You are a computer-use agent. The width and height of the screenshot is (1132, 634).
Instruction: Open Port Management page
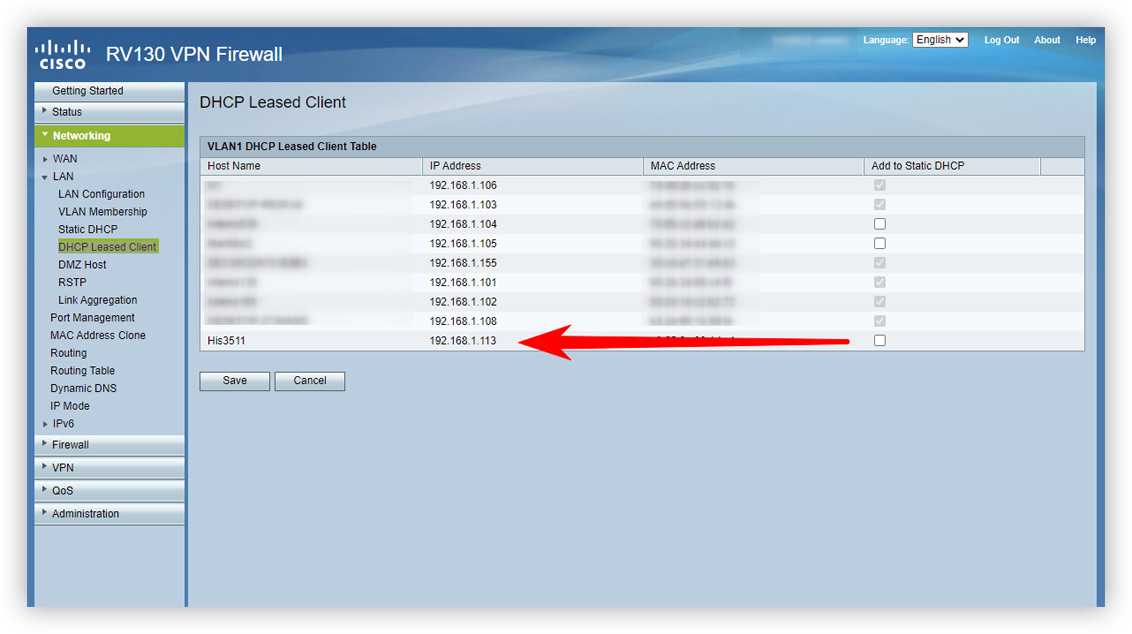[x=92, y=318]
